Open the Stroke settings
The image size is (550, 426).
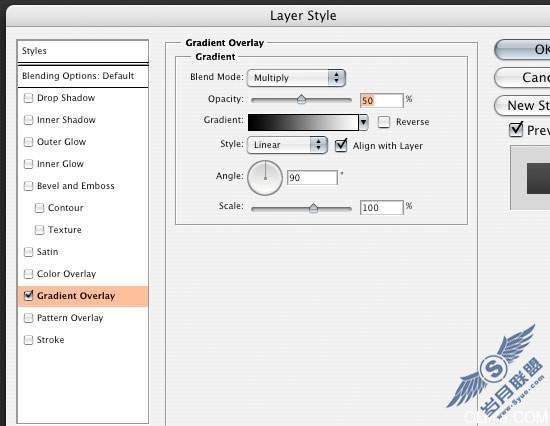(51, 340)
